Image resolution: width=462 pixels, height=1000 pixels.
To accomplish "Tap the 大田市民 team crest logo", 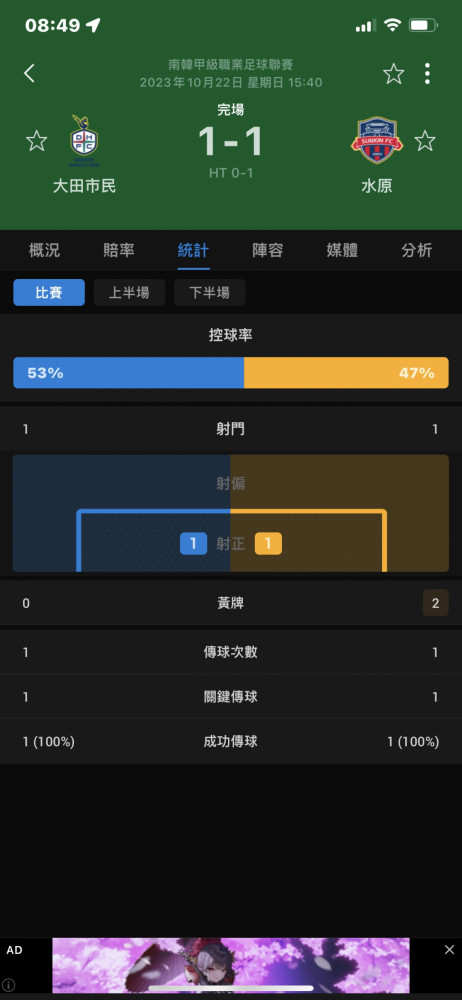I will [84, 141].
